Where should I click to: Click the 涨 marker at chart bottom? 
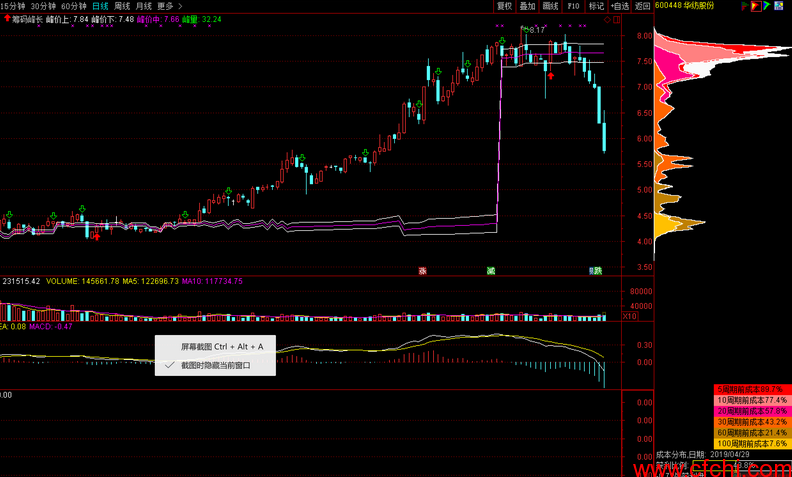(422, 271)
